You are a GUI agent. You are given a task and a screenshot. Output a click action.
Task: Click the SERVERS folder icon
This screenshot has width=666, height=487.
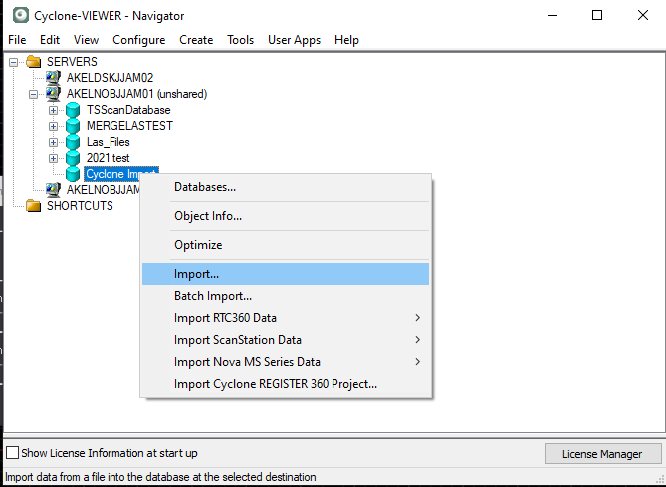click(x=34, y=62)
